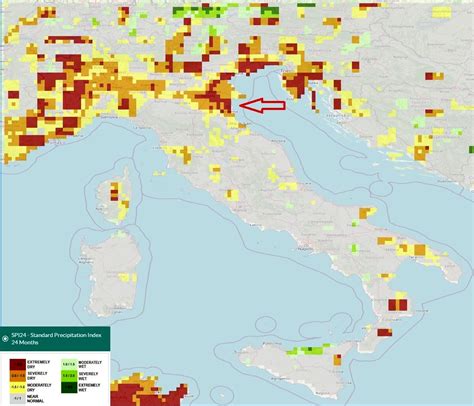
Task: Select the Extremely Dry dark red swatch
Action: pyautogui.click(x=18, y=364)
